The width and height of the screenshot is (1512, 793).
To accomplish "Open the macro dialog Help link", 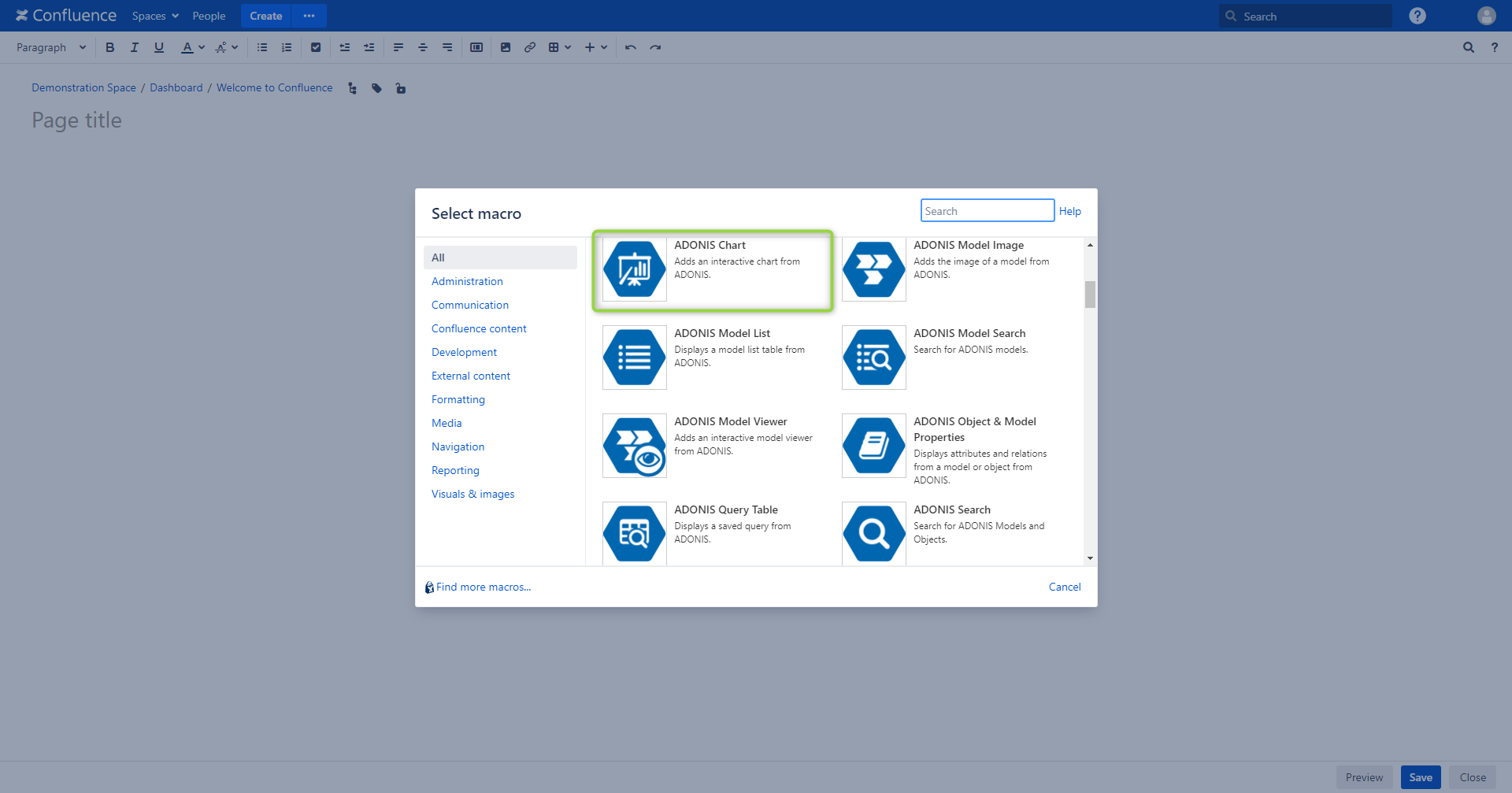I will point(1069,211).
